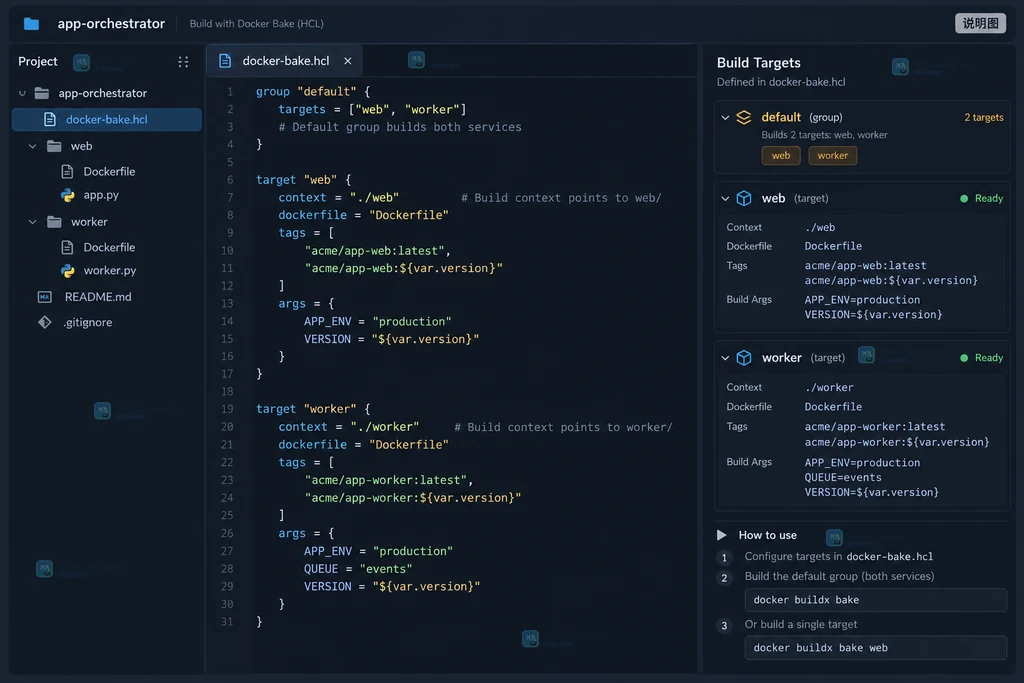Click file icon on docker-bake.hcl tab
Viewport: 1024px width, 683px height.
pyautogui.click(x=225, y=61)
